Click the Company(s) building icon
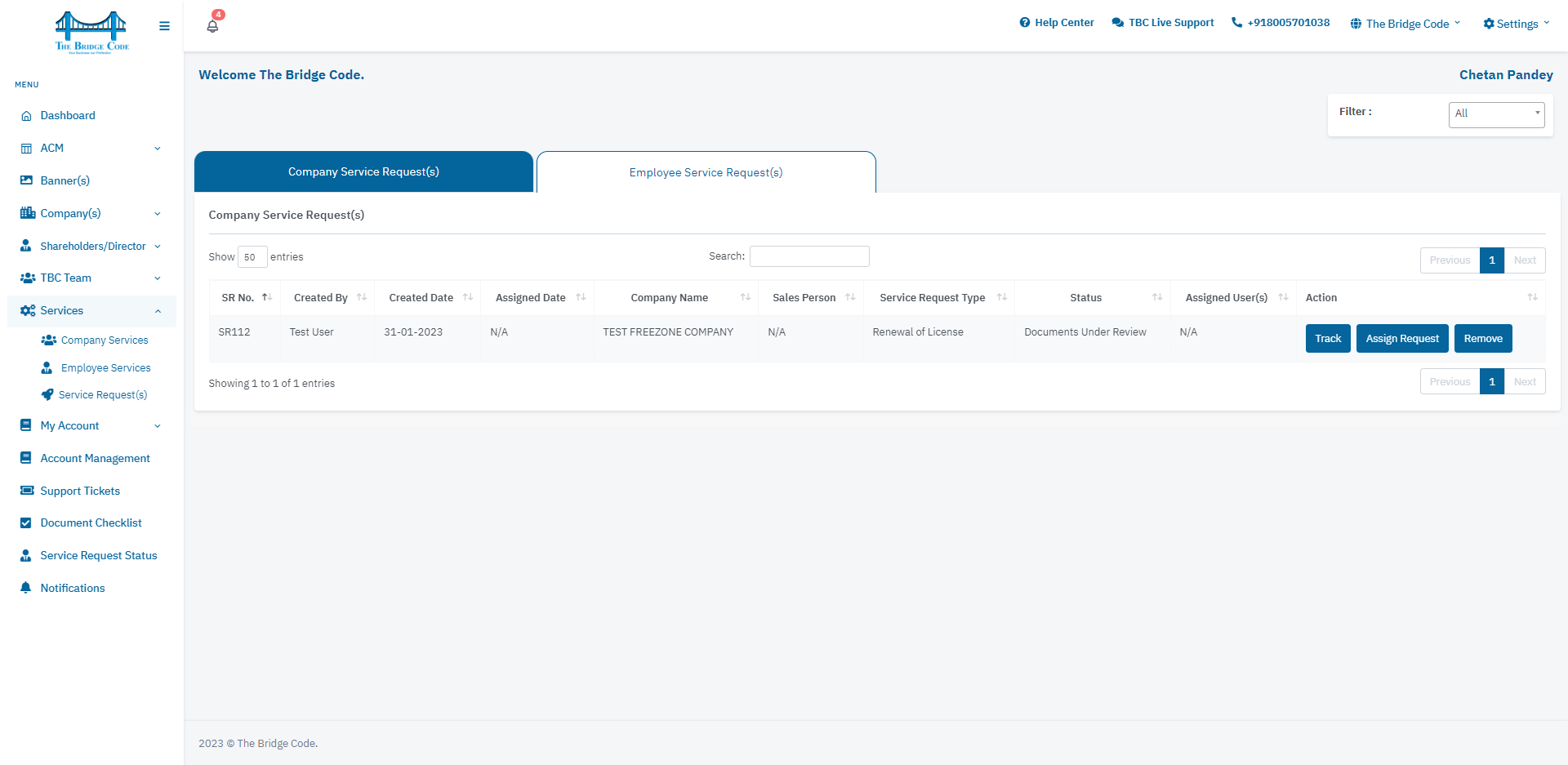The width and height of the screenshot is (1568, 765). pyautogui.click(x=27, y=213)
